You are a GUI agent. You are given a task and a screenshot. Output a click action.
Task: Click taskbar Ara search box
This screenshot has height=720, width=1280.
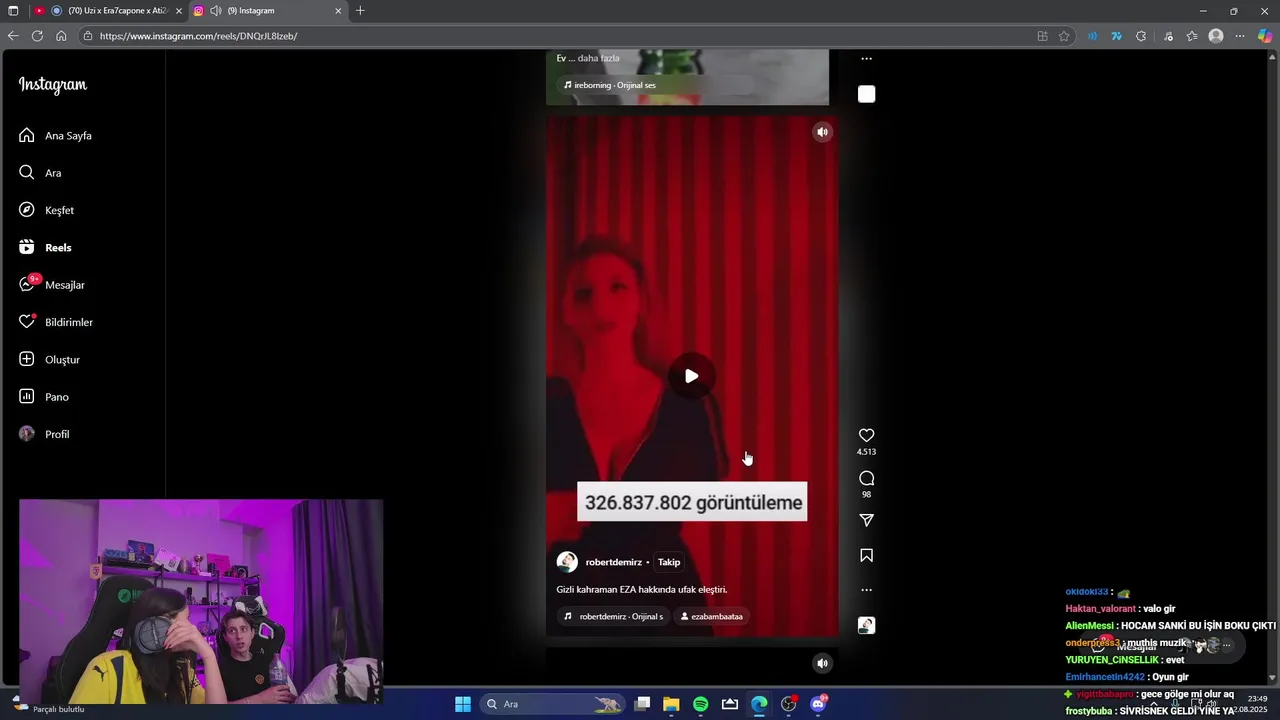click(x=552, y=704)
